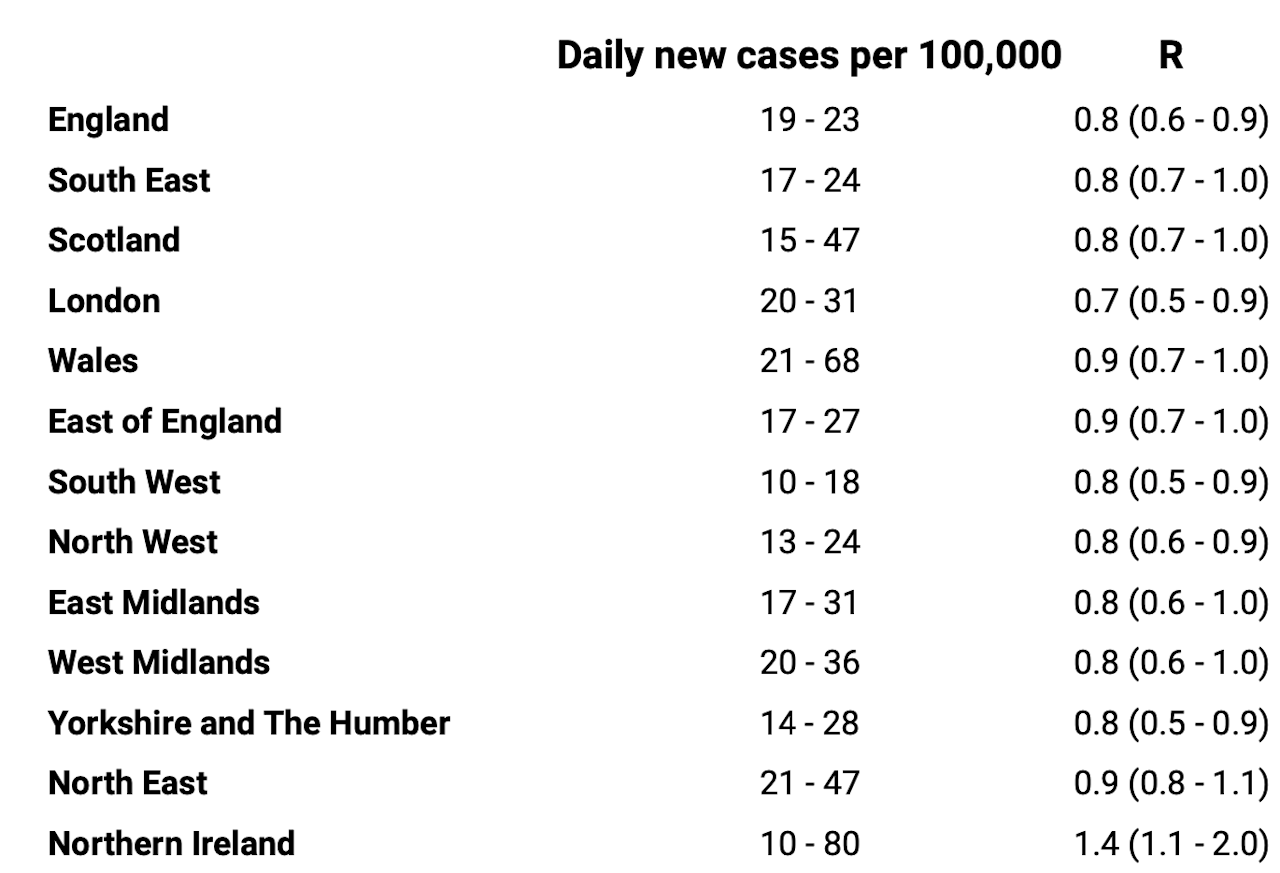
Task: Select the Yorkshire and The Humber label
Action: [x=249, y=722]
